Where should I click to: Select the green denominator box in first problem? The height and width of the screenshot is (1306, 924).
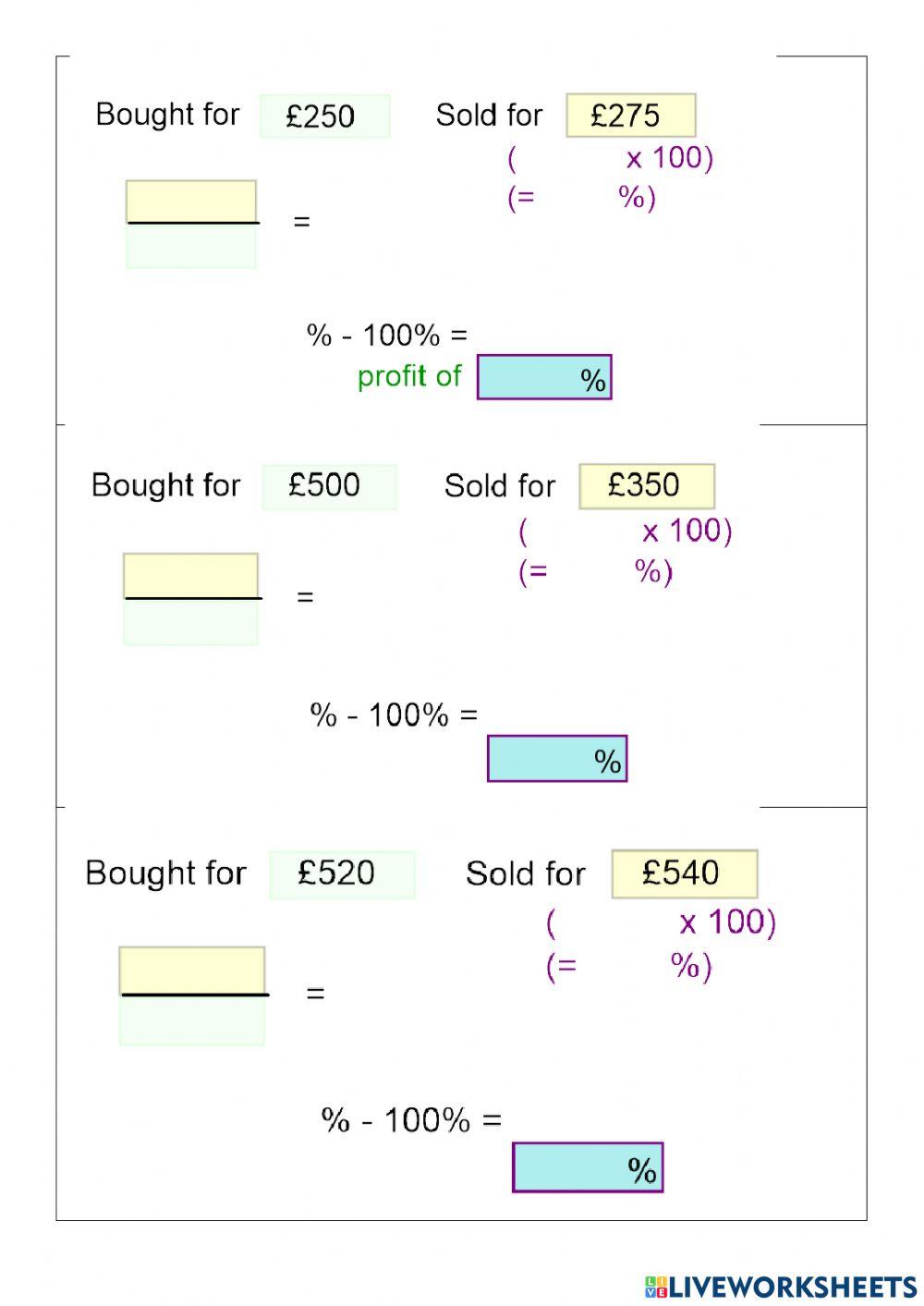[x=191, y=246]
